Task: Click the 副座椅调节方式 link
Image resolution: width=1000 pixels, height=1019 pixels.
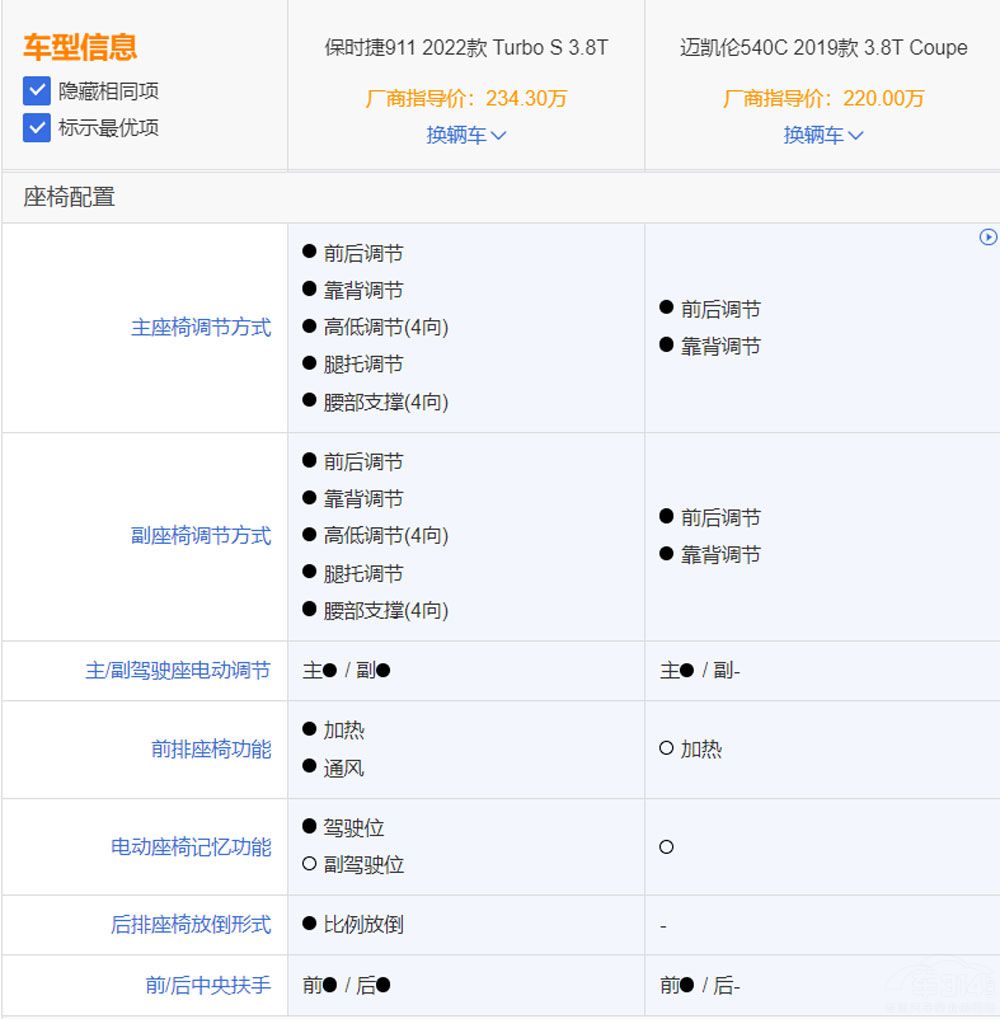Action: pyautogui.click(x=201, y=536)
